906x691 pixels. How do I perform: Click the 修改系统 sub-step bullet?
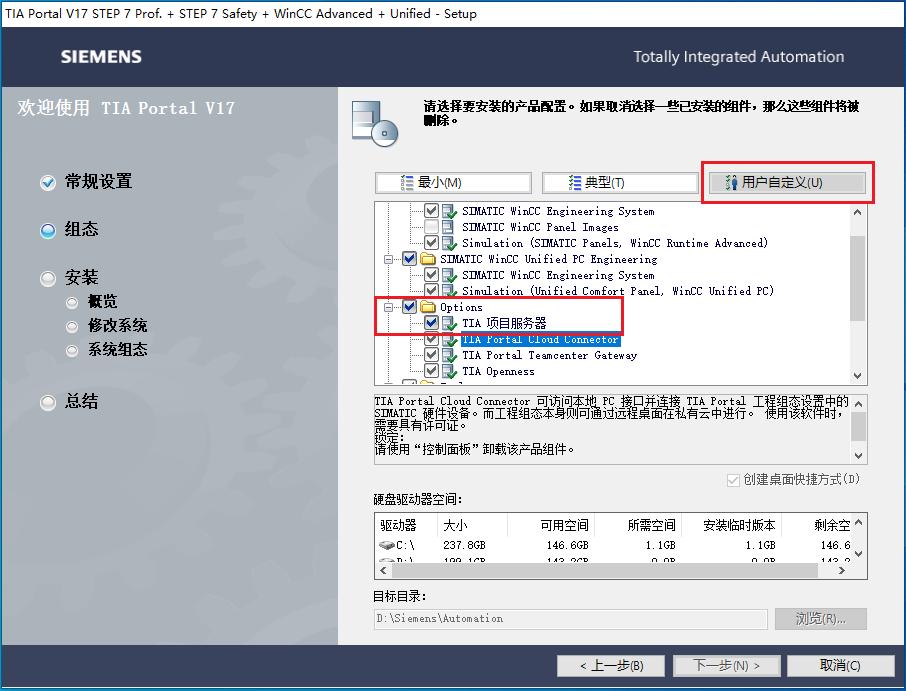click(x=72, y=326)
